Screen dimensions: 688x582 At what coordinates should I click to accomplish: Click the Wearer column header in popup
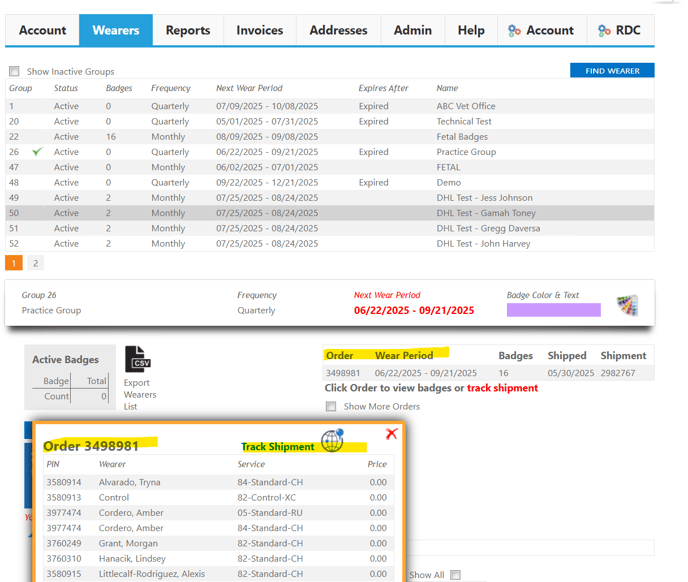click(112, 464)
